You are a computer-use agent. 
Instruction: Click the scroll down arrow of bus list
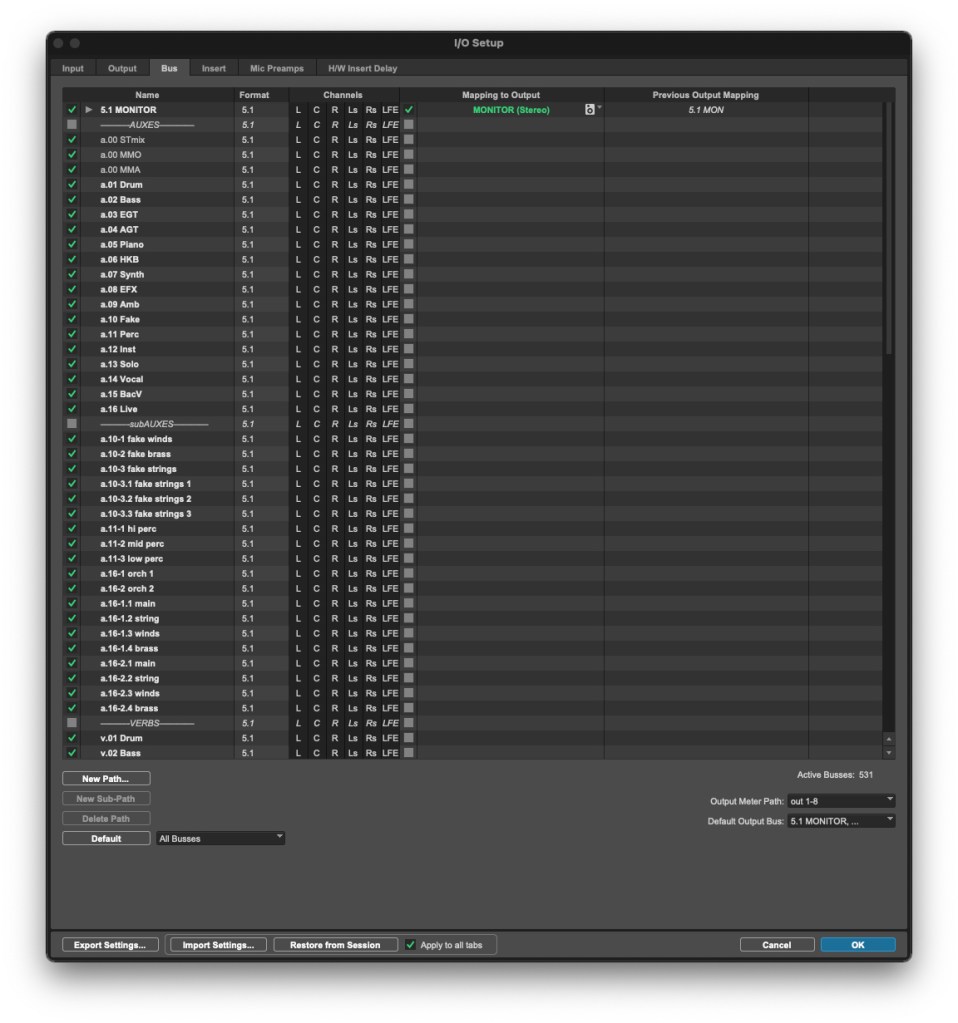pos(889,753)
